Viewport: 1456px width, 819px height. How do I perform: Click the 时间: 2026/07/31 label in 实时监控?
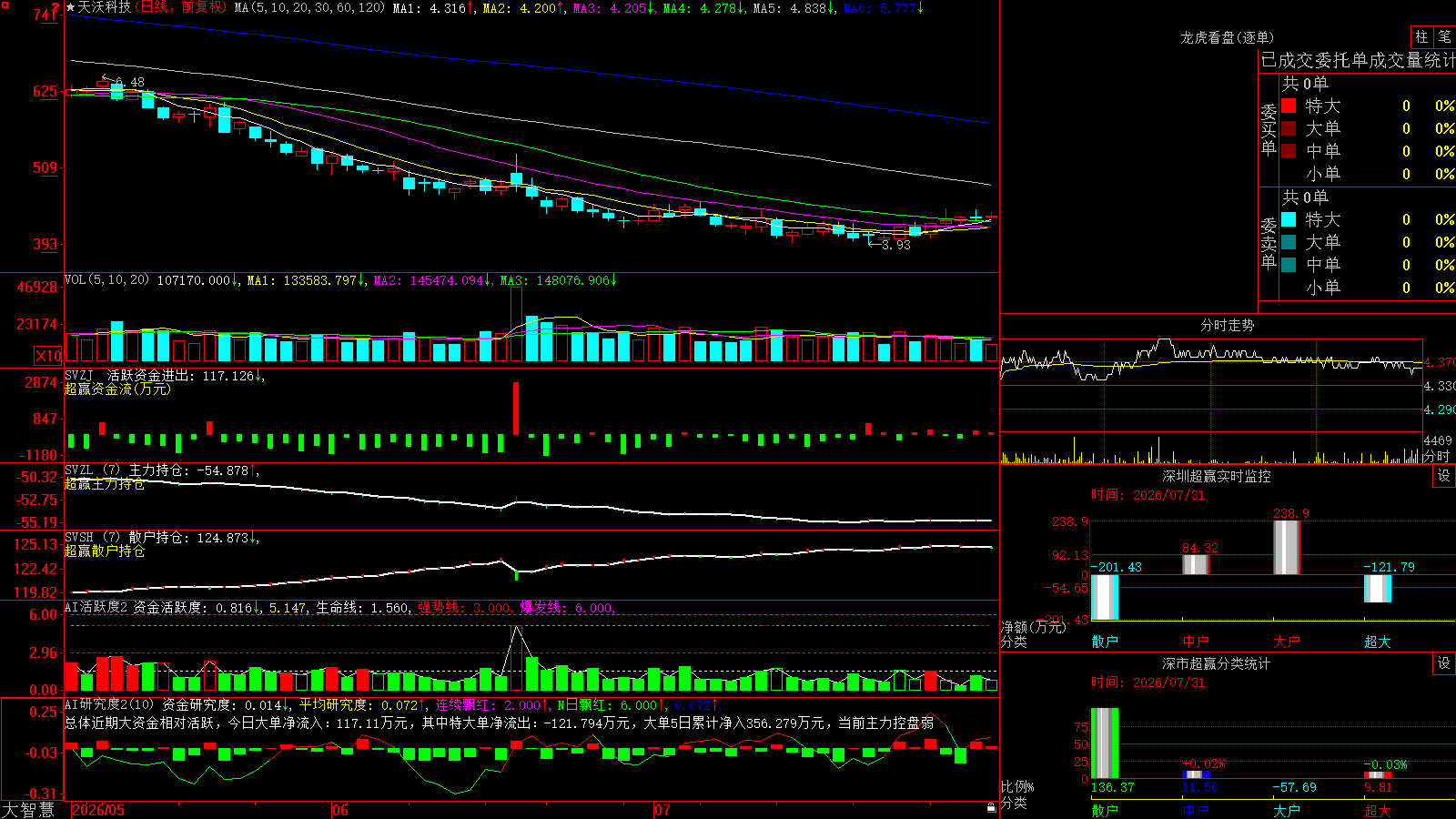point(1148,495)
